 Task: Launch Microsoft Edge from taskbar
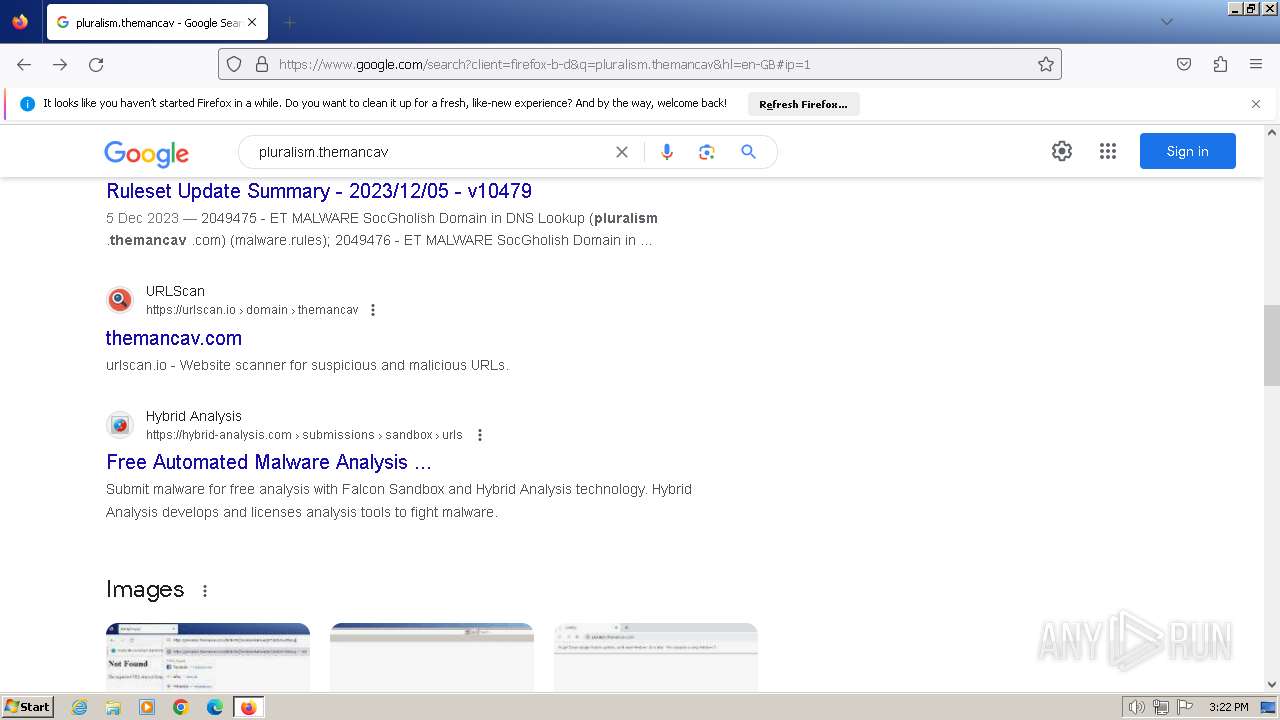215,707
